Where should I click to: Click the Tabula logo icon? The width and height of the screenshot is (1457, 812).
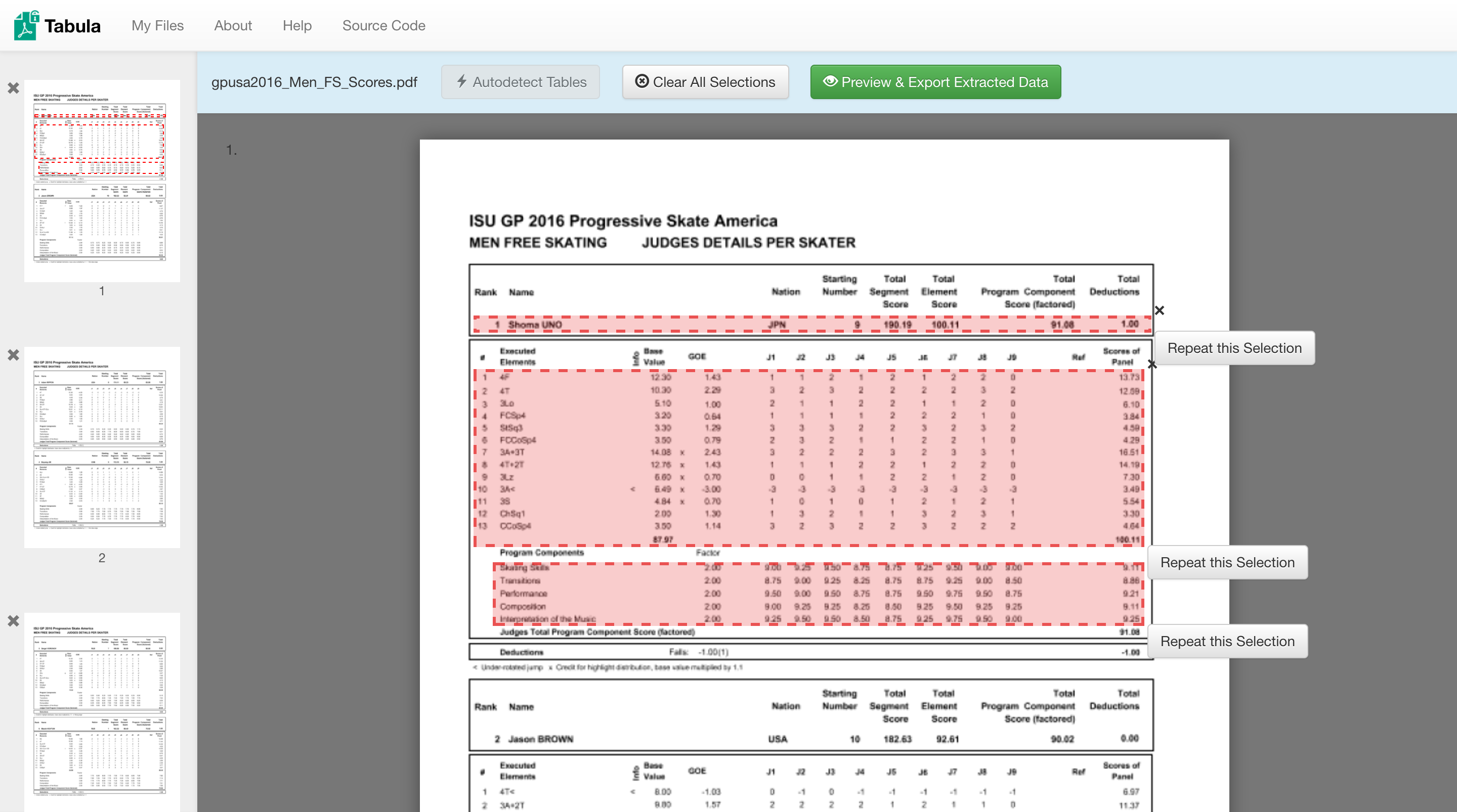[26, 25]
